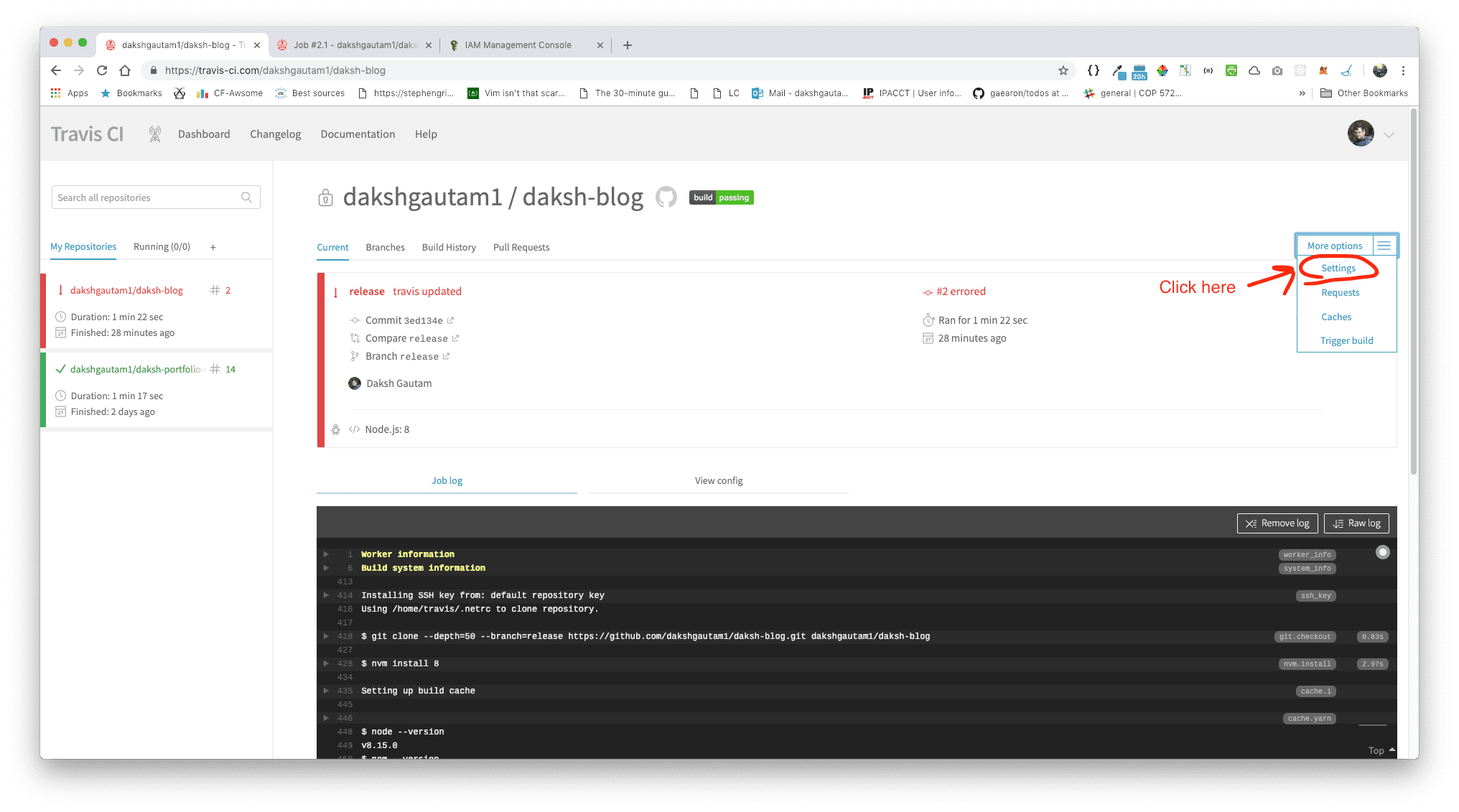Click the curly braces extension icon
Screen dimensions: 1459x812
click(x=1093, y=70)
